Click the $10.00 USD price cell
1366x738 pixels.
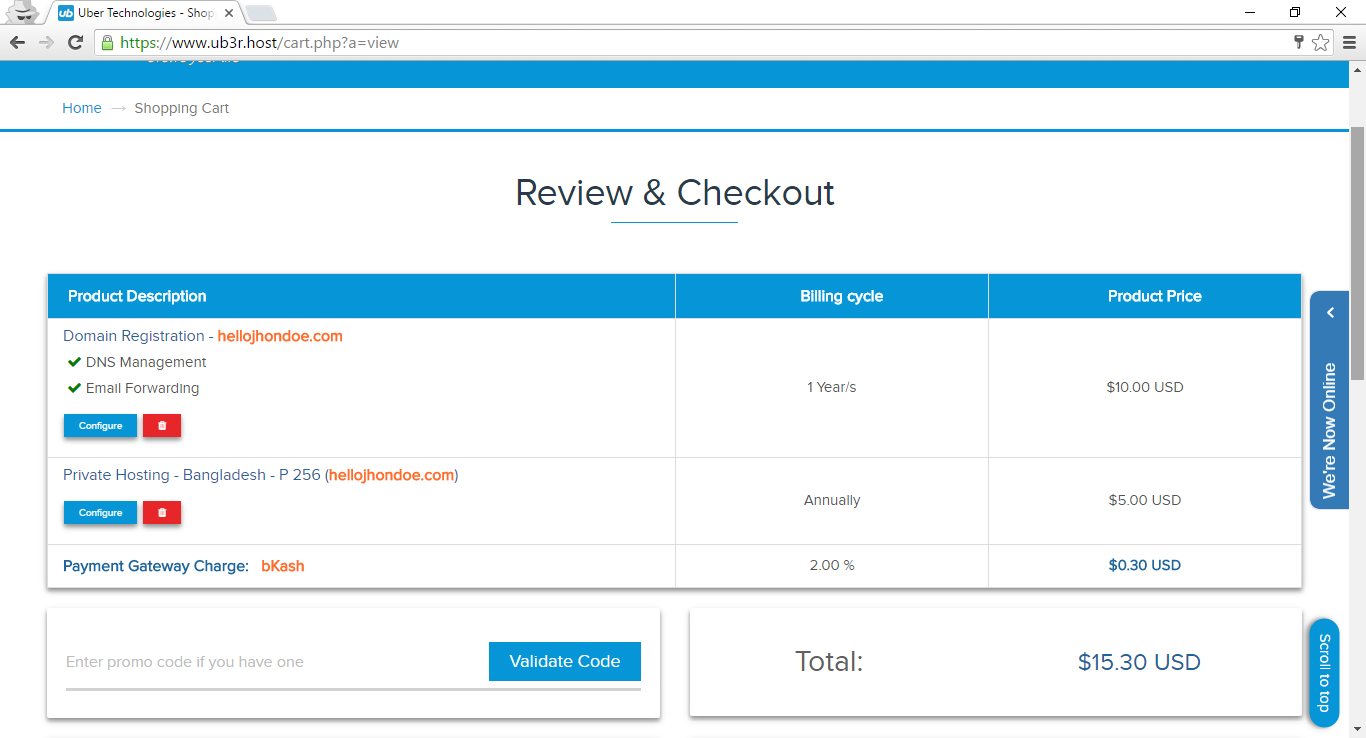pos(1145,387)
